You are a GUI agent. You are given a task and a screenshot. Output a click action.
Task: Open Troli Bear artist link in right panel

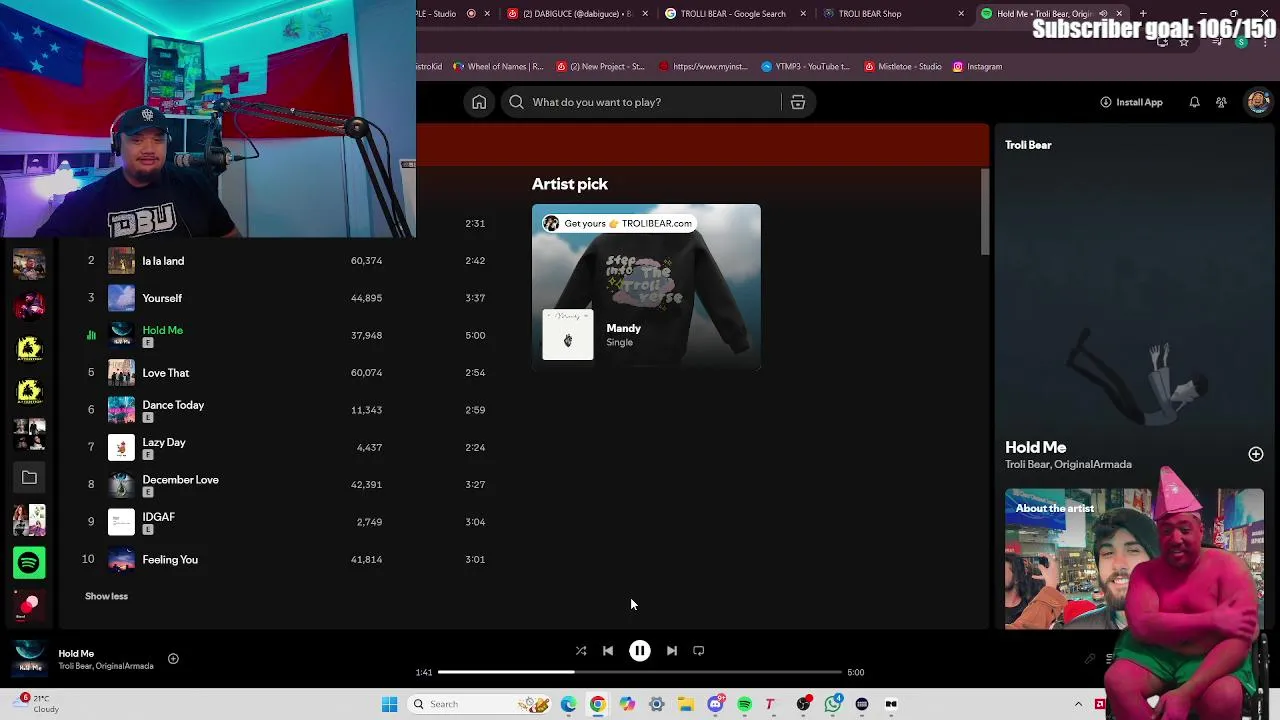click(x=1027, y=464)
